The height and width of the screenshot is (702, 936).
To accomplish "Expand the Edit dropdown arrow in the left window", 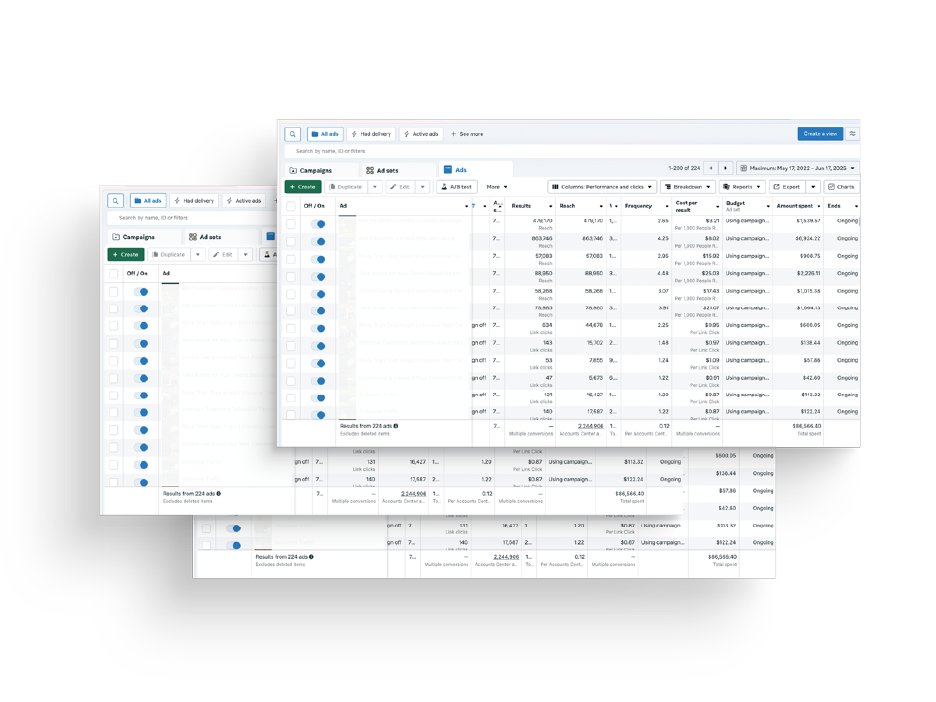I will tap(245, 254).
